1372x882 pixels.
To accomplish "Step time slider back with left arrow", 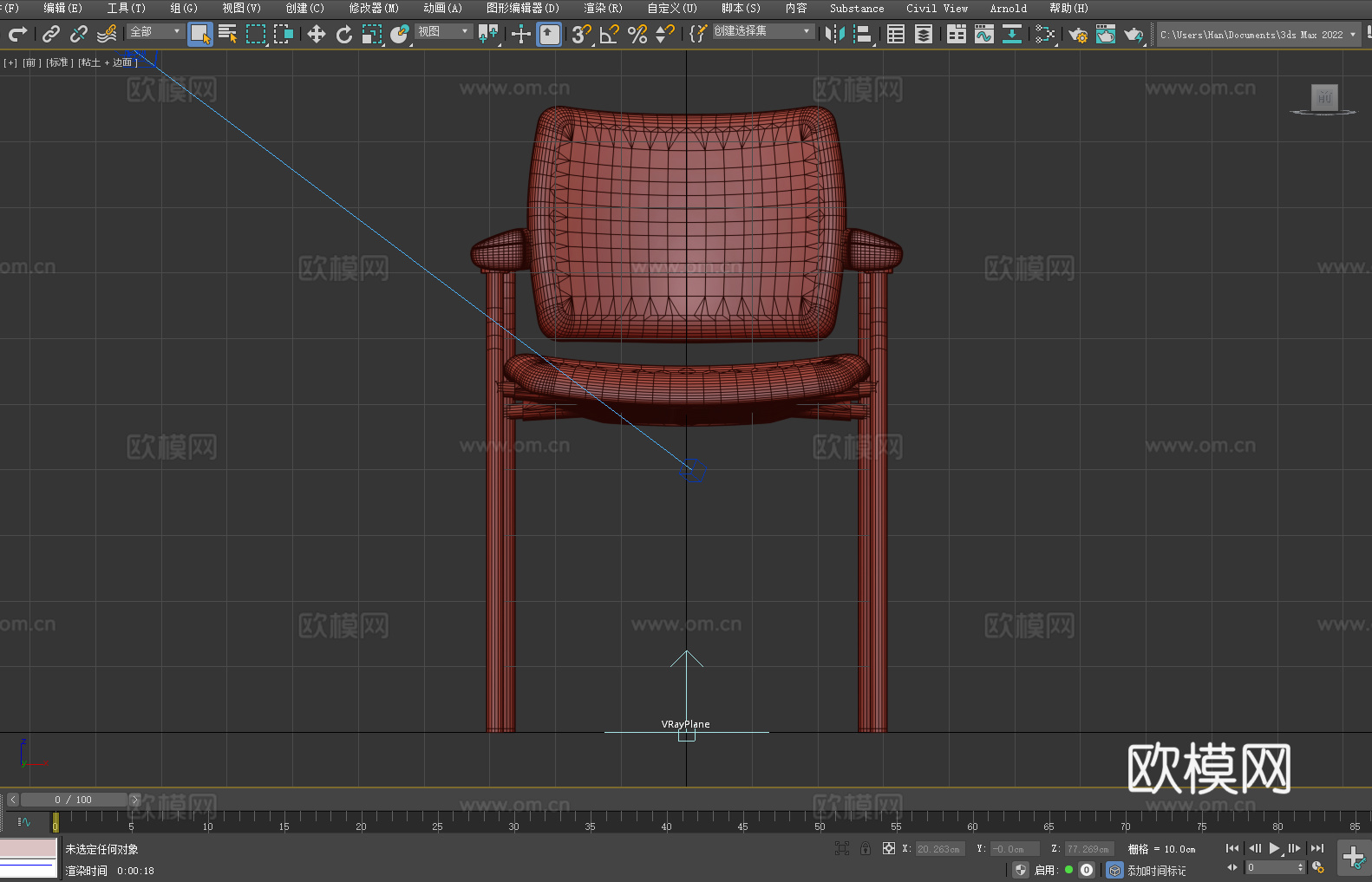I will (x=13, y=800).
